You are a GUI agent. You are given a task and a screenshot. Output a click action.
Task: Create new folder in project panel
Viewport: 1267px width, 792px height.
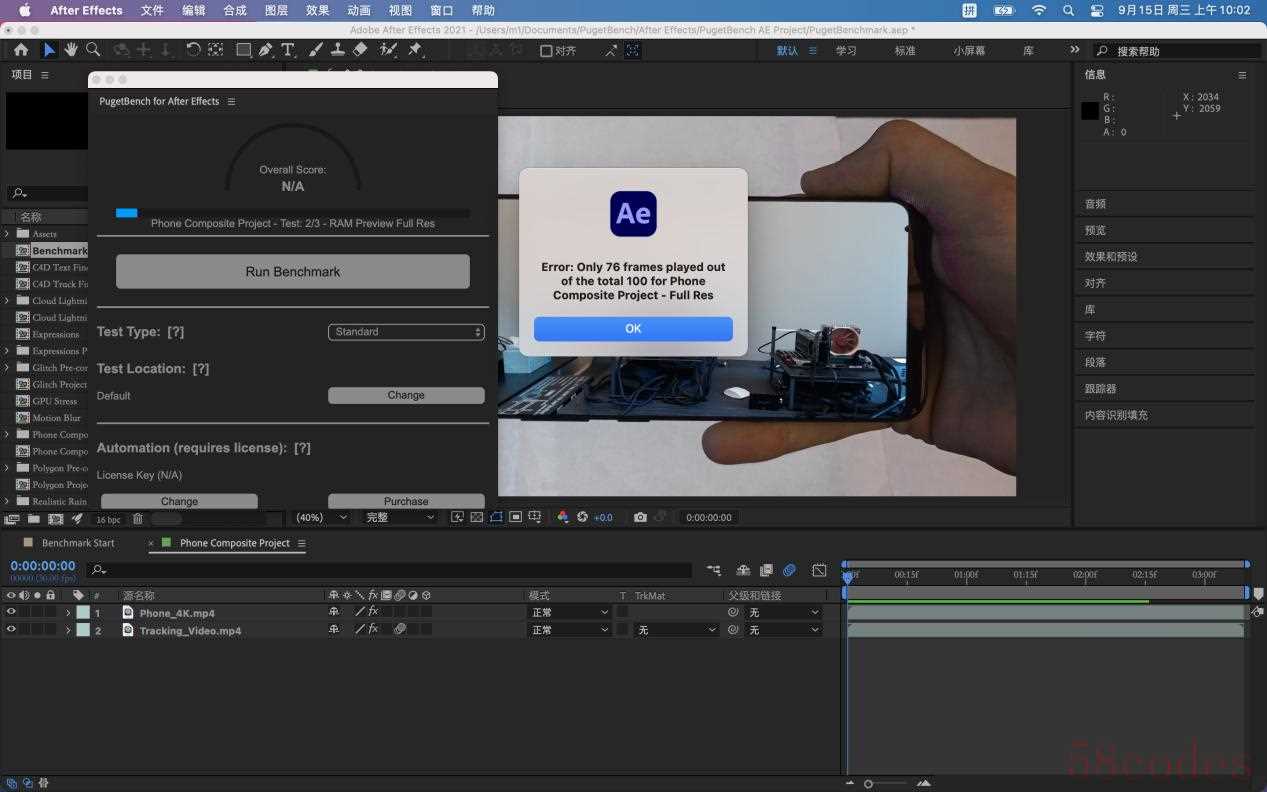click(34, 519)
